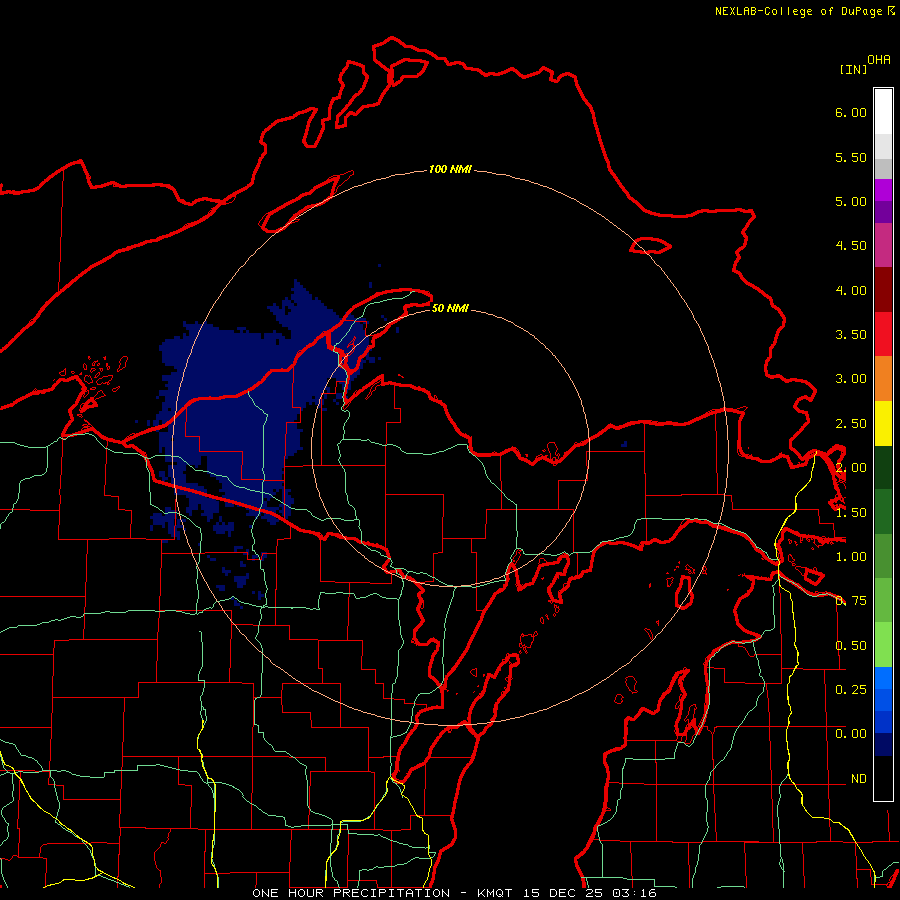
Task: Click the 100 NMI range ring label
Action: tap(450, 169)
